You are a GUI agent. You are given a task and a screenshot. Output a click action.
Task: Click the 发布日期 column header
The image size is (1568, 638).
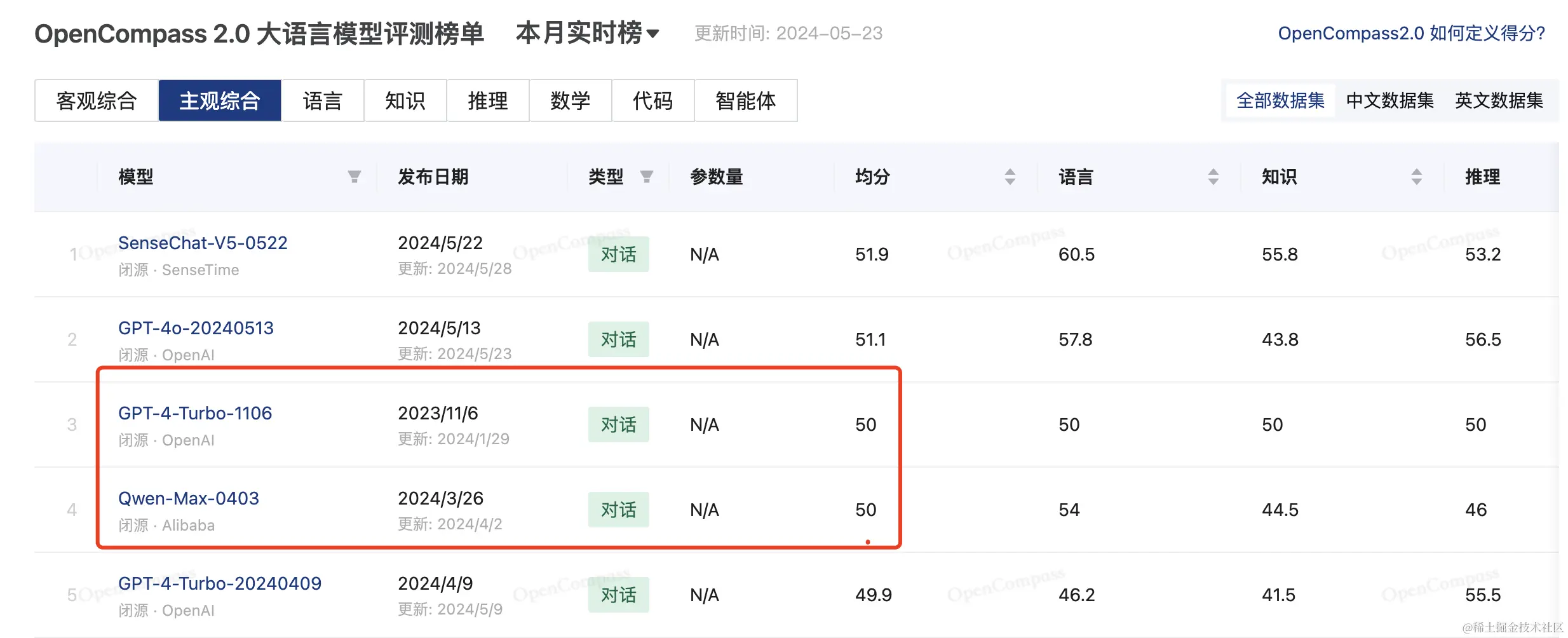click(x=433, y=177)
